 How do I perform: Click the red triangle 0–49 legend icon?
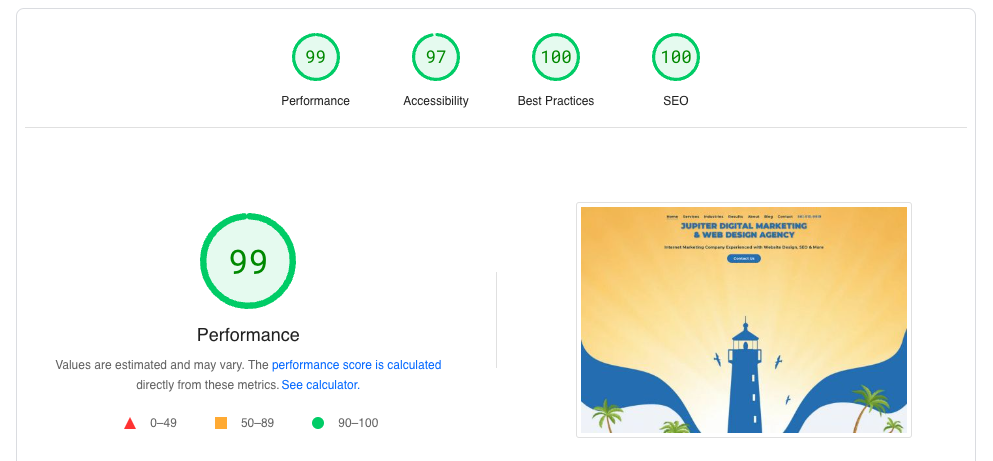(130, 423)
